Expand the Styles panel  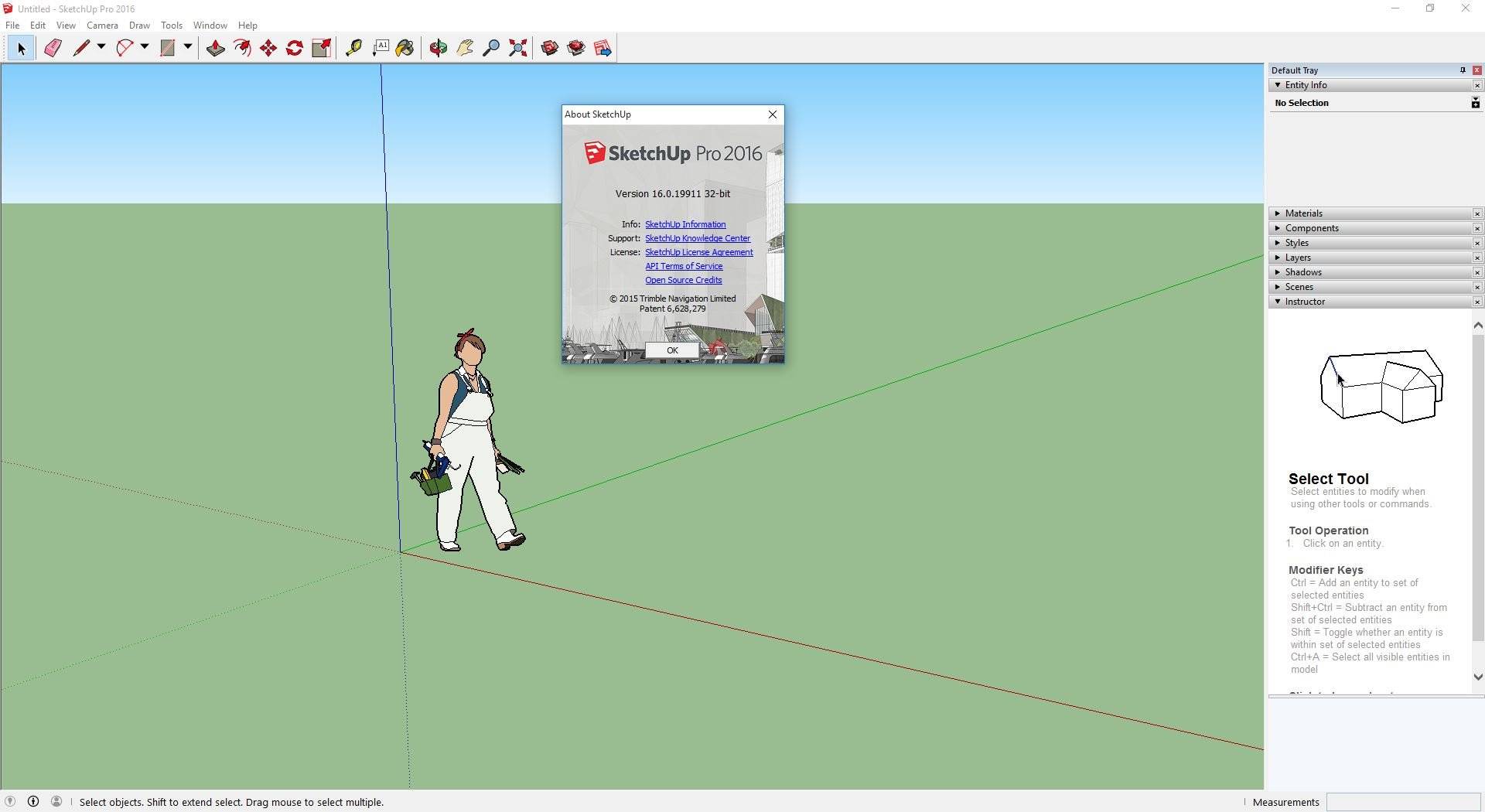click(1277, 243)
